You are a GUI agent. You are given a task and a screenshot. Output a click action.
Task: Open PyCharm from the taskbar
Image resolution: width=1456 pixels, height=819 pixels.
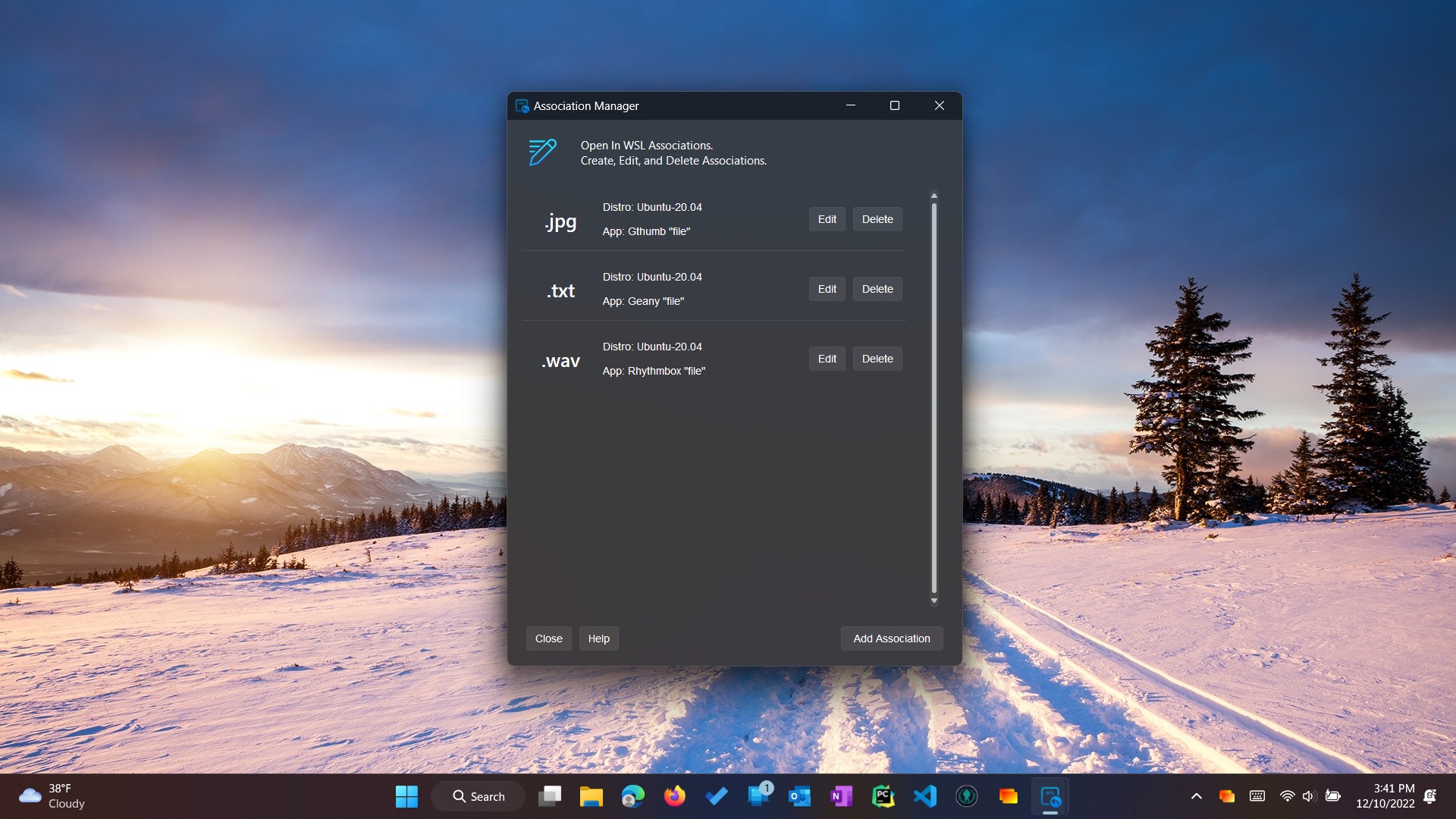(883, 796)
